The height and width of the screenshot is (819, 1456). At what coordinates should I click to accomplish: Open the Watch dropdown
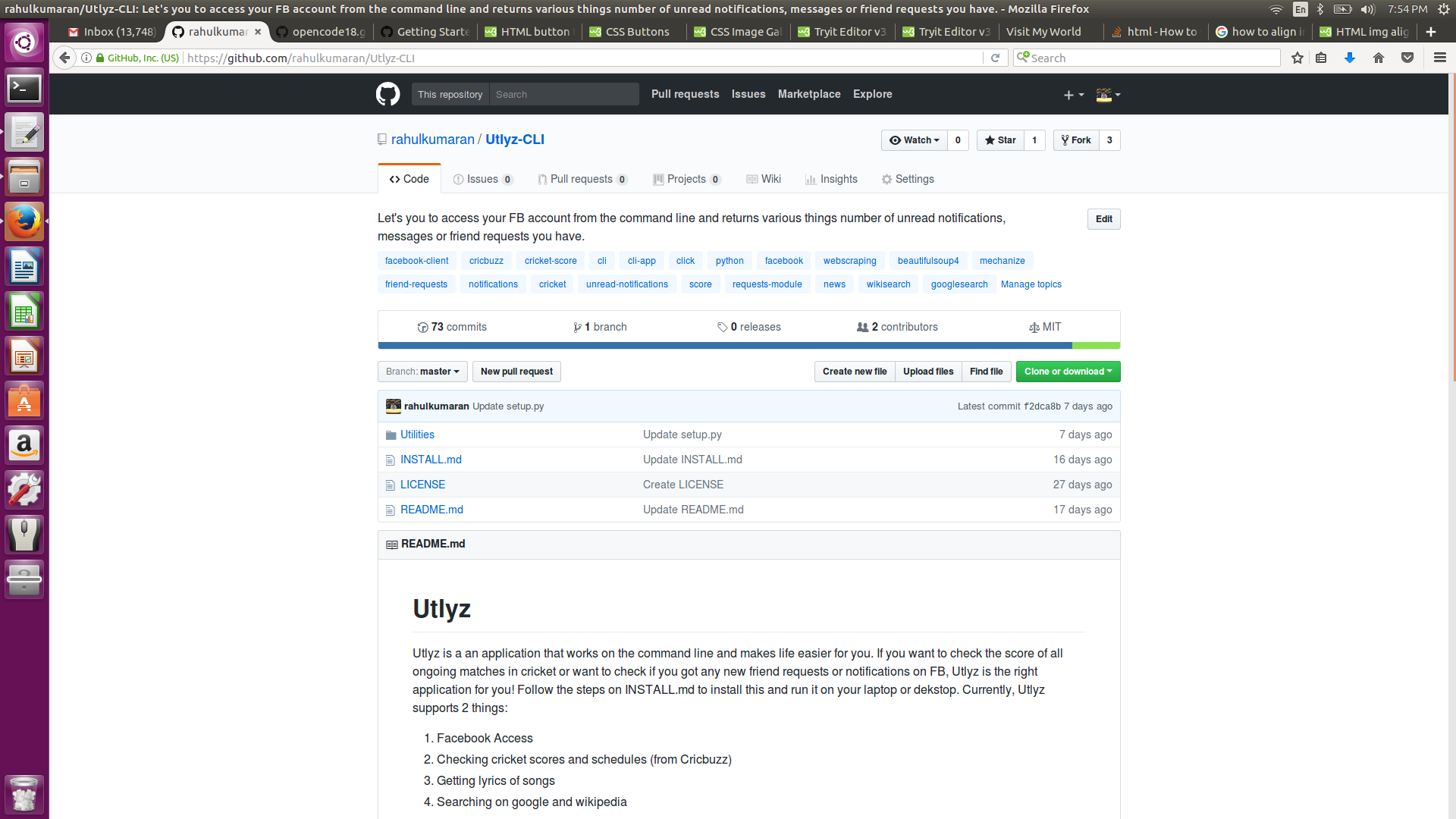tap(915, 140)
